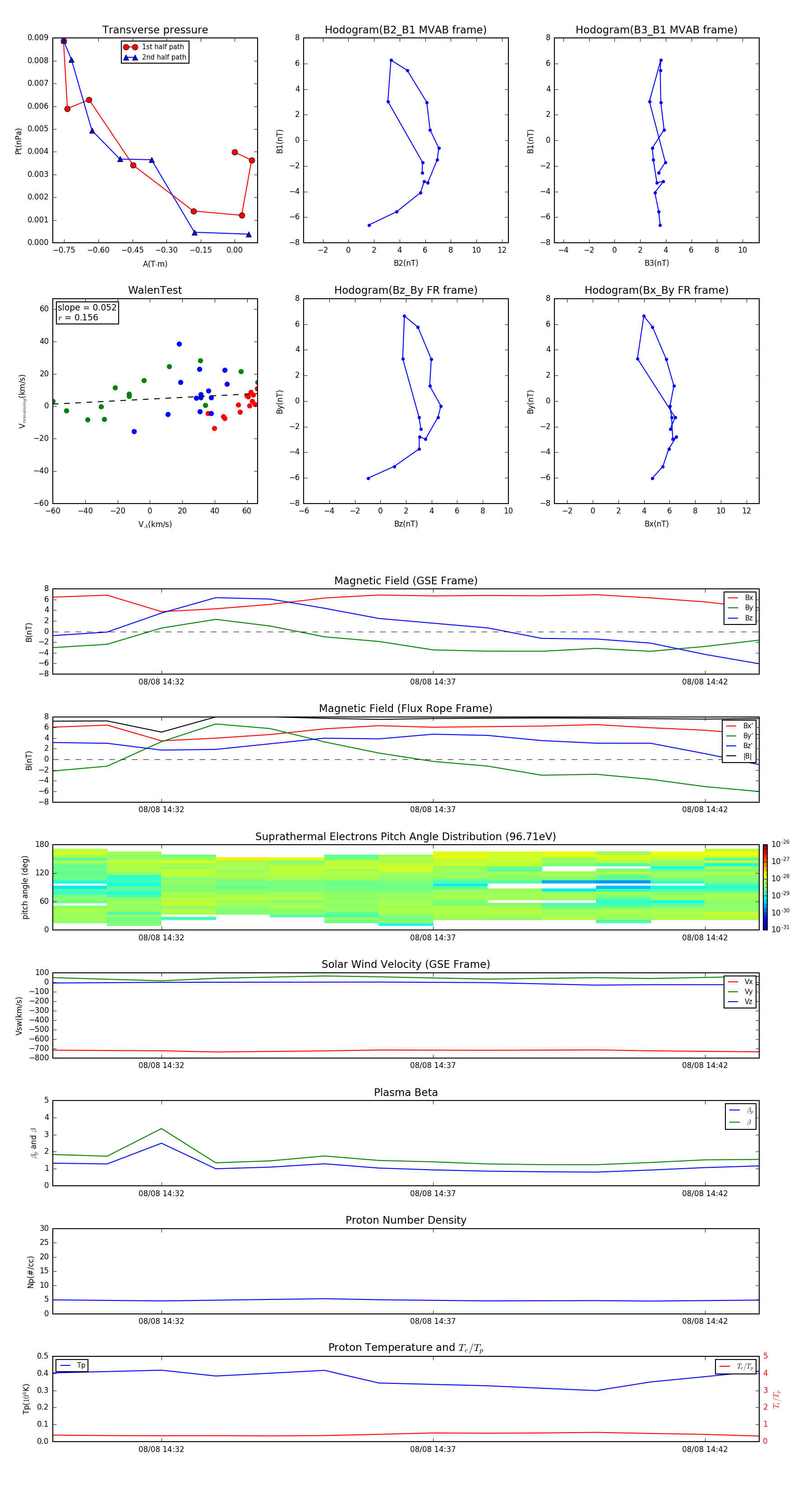Click the 'V_A(km/s)' x-axis label
Screen dimensions: 812x1489
pyautogui.click(x=155, y=524)
